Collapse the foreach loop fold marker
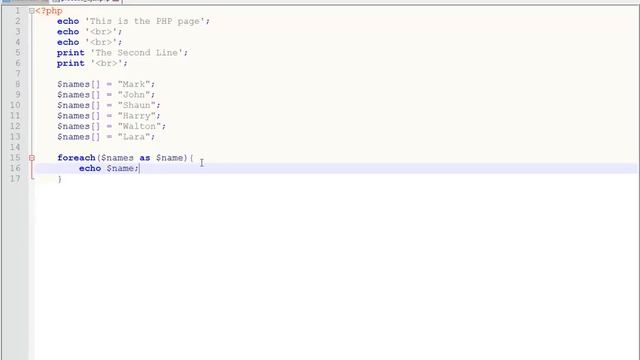Screen dimensions: 640x360 point(31,158)
